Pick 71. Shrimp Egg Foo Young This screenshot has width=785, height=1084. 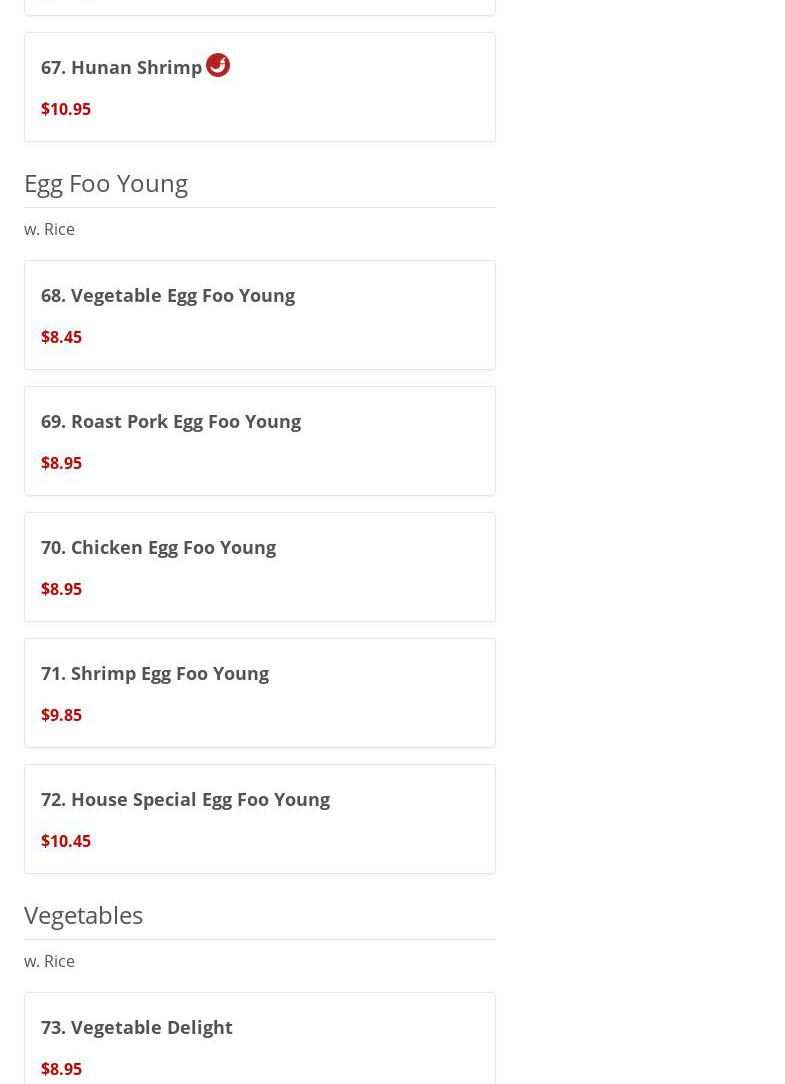[155, 673]
